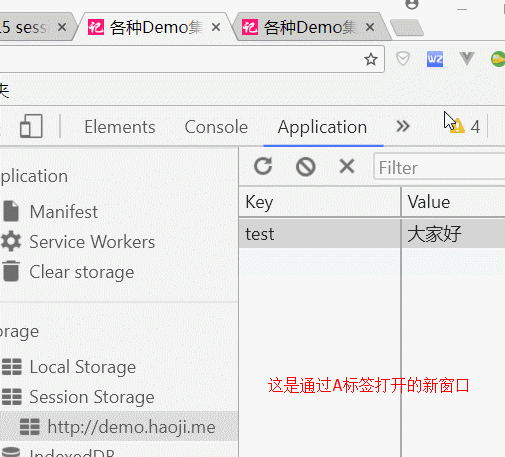
Task: Delete selected entry with X icon
Action: click(x=347, y=166)
